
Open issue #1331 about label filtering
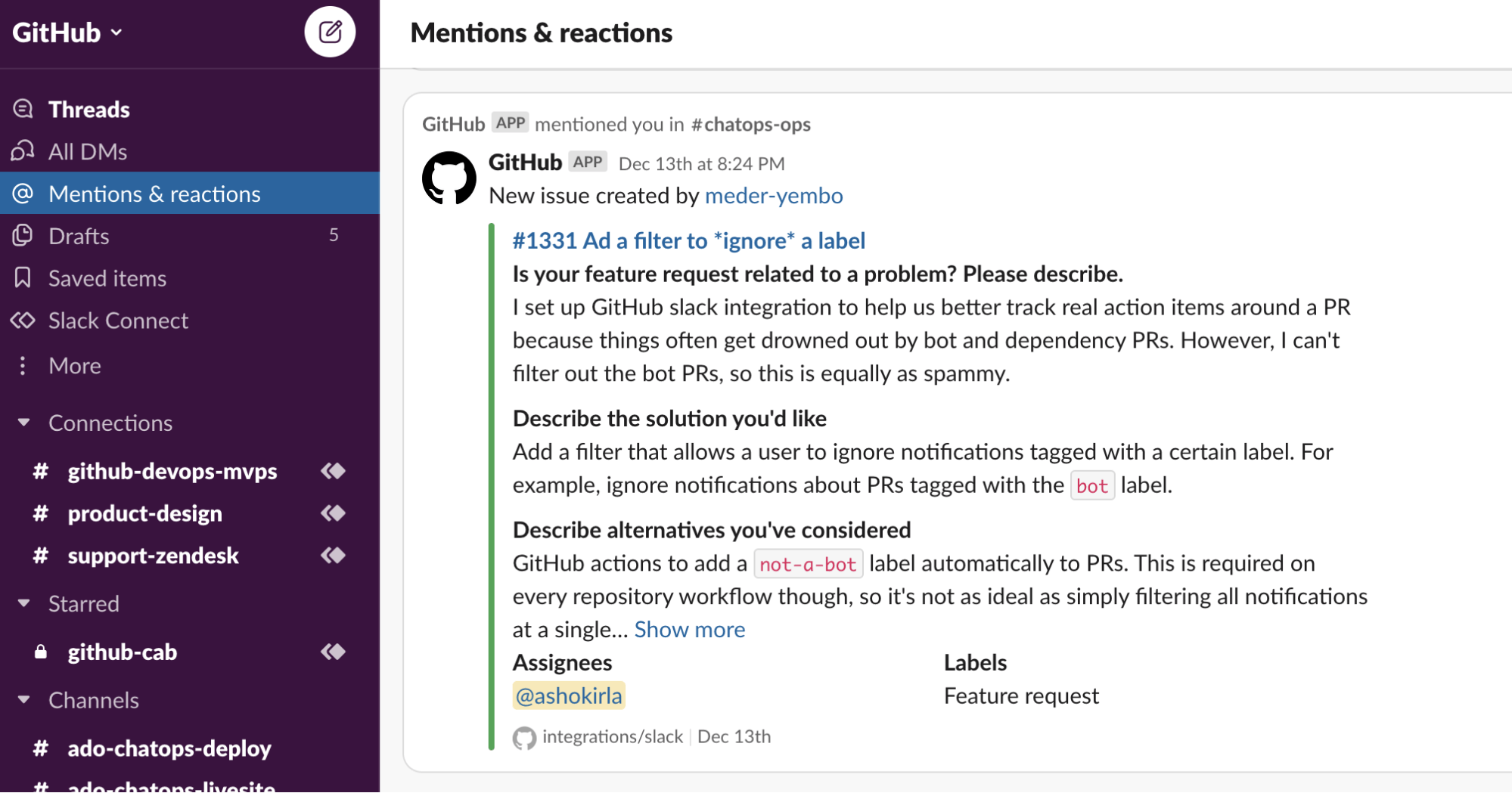click(688, 240)
